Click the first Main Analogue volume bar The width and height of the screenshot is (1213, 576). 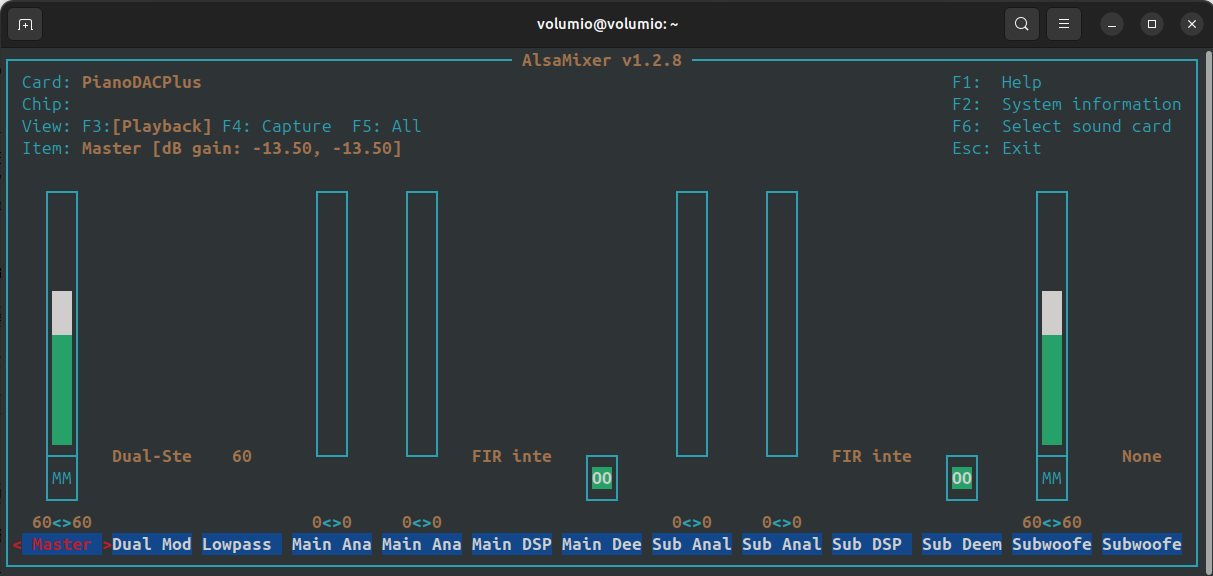pyautogui.click(x=332, y=323)
